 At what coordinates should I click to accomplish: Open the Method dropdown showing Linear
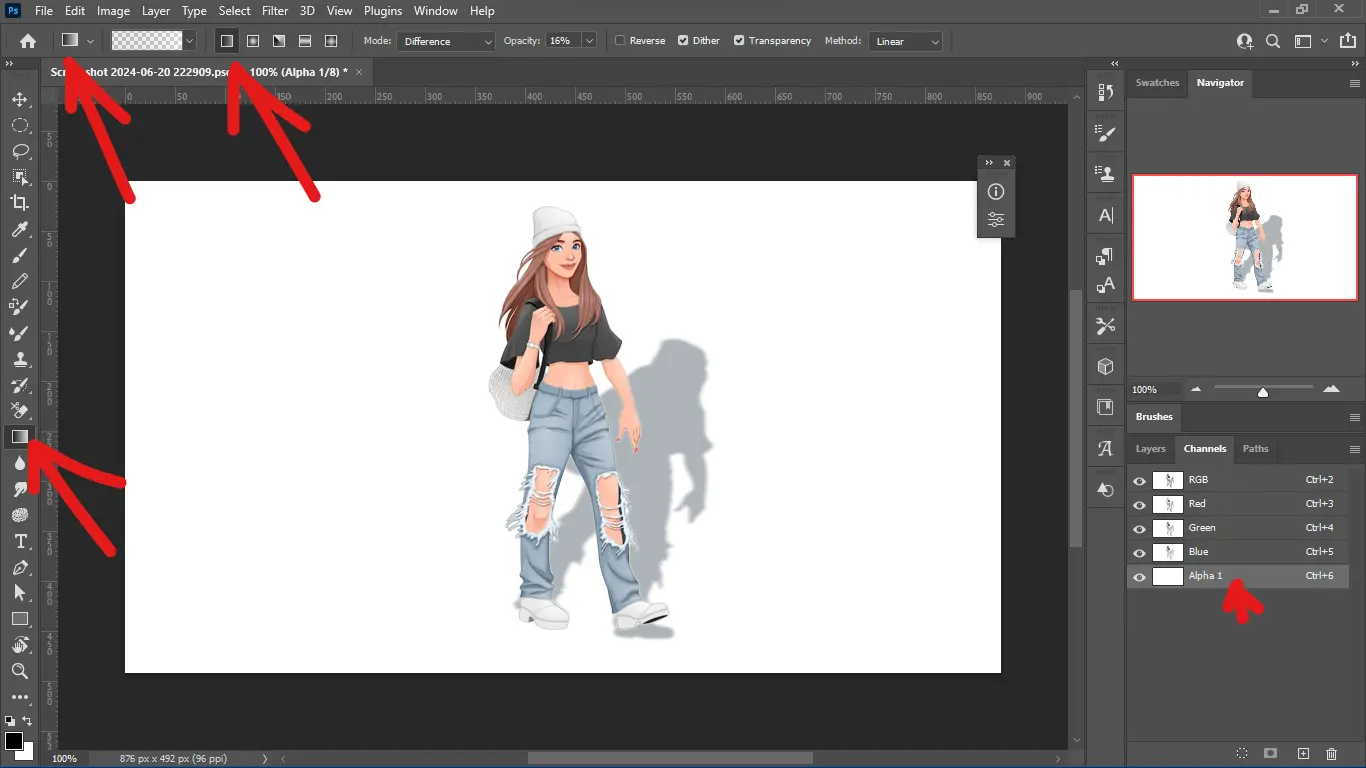coord(906,41)
